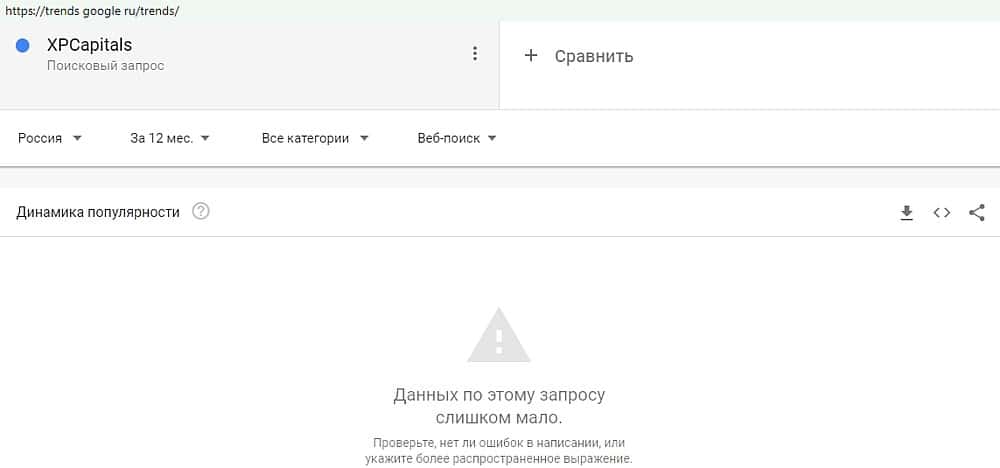Click the blue dot next to XPCapitals
This screenshot has width=1000, height=468.
23,45
